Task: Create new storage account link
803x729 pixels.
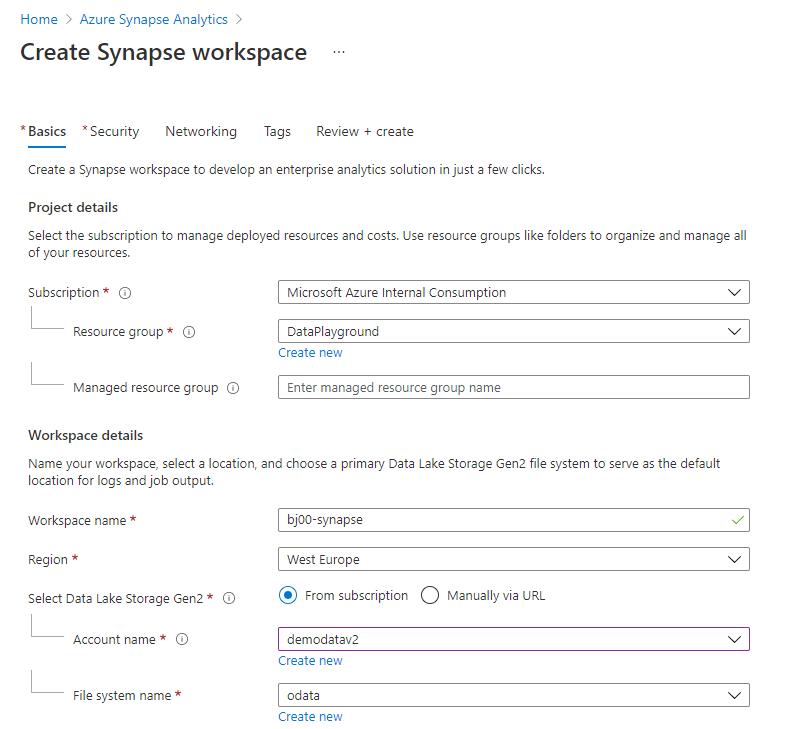Action: 310,661
